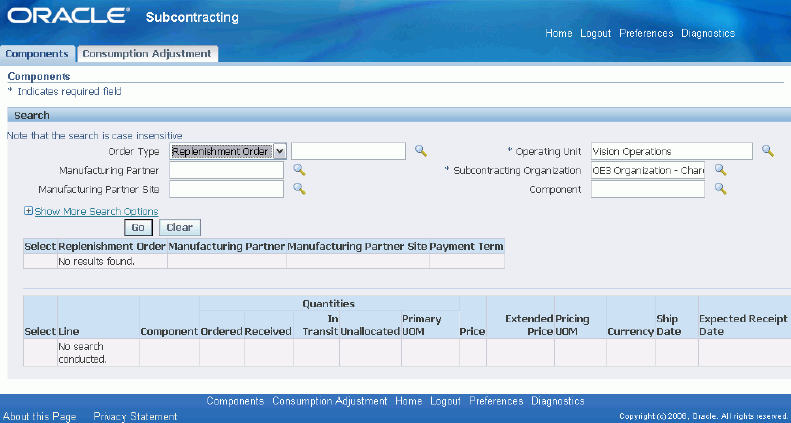Focus the Operating Unit input field
This screenshot has height=423, width=791.
[x=671, y=151]
